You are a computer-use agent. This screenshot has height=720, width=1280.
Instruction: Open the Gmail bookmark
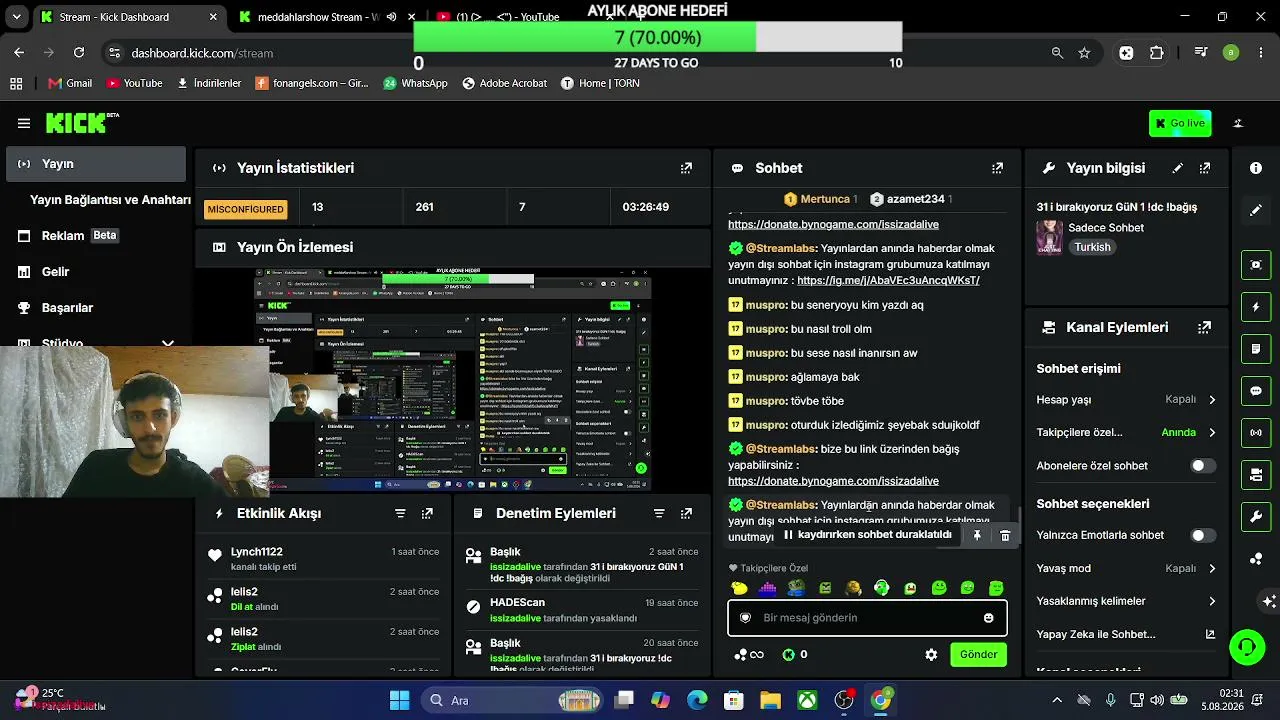point(70,84)
